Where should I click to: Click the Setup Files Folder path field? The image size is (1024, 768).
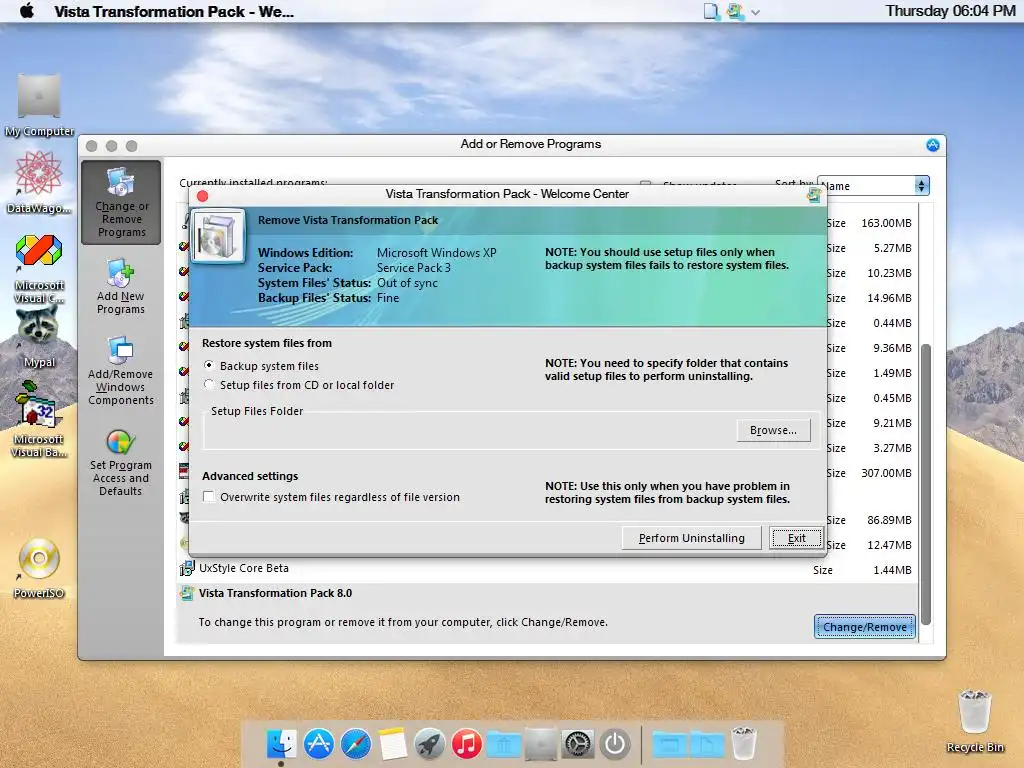469,431
